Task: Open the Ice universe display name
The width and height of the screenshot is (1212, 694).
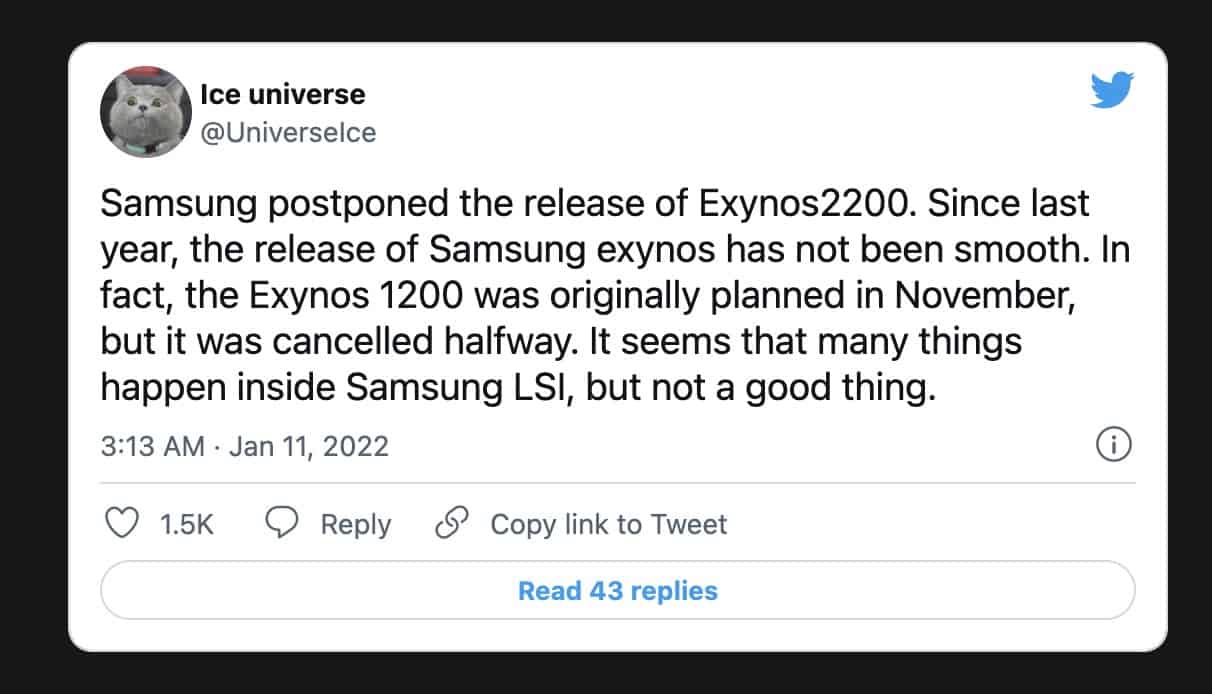Action: point(283,95)
